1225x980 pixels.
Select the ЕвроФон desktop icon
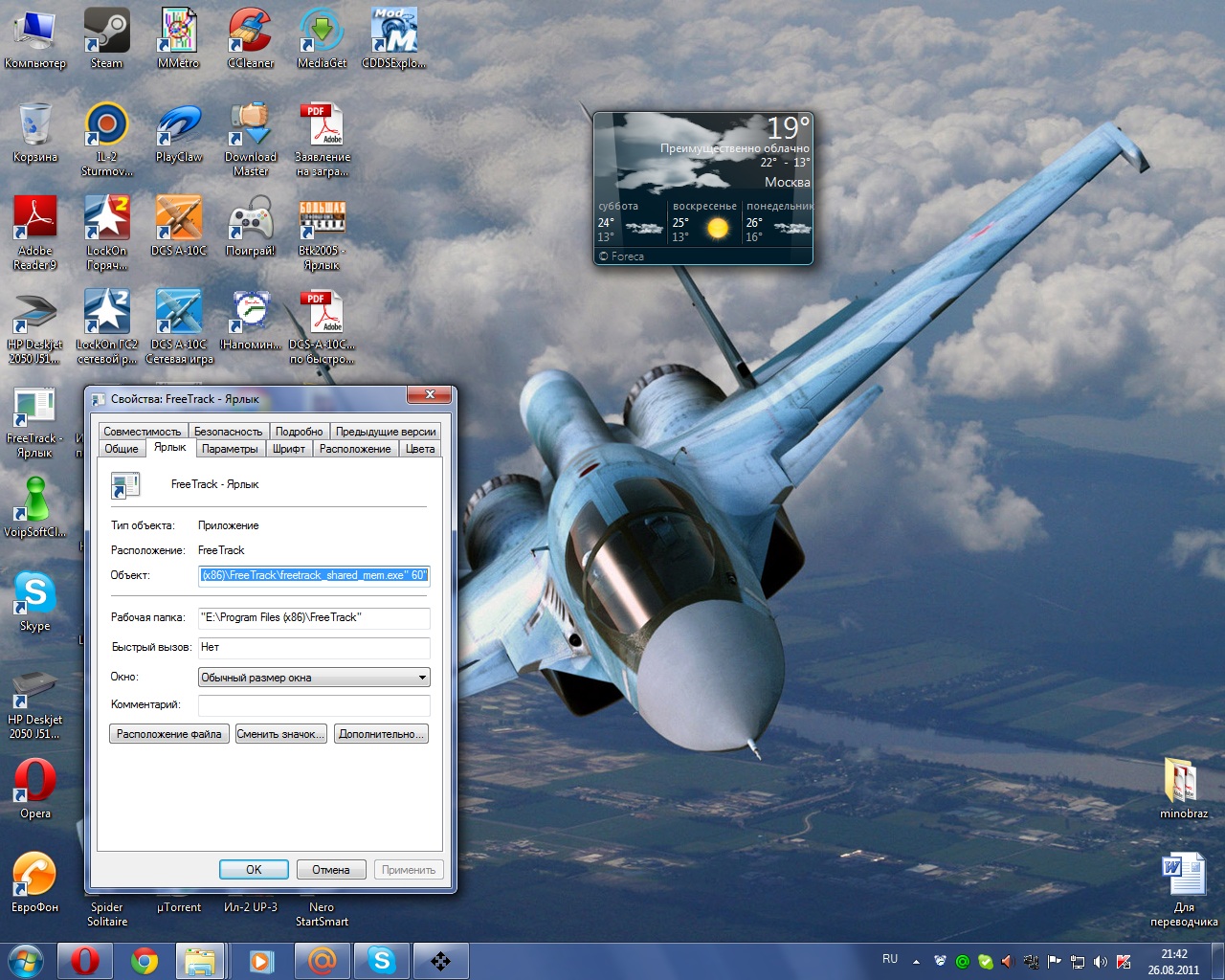click(x=35, y=882)
